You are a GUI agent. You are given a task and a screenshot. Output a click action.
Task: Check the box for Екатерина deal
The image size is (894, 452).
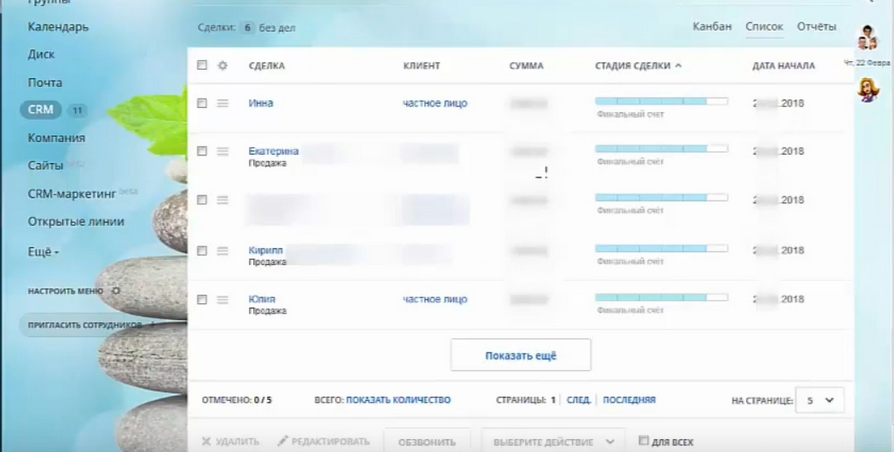[x=202, y=151]
